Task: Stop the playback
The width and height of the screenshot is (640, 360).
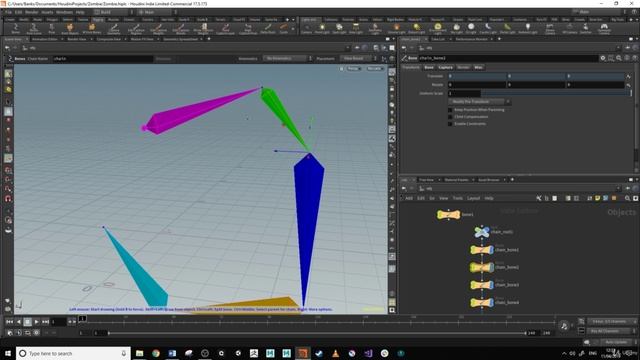Action: pos(27,322)
